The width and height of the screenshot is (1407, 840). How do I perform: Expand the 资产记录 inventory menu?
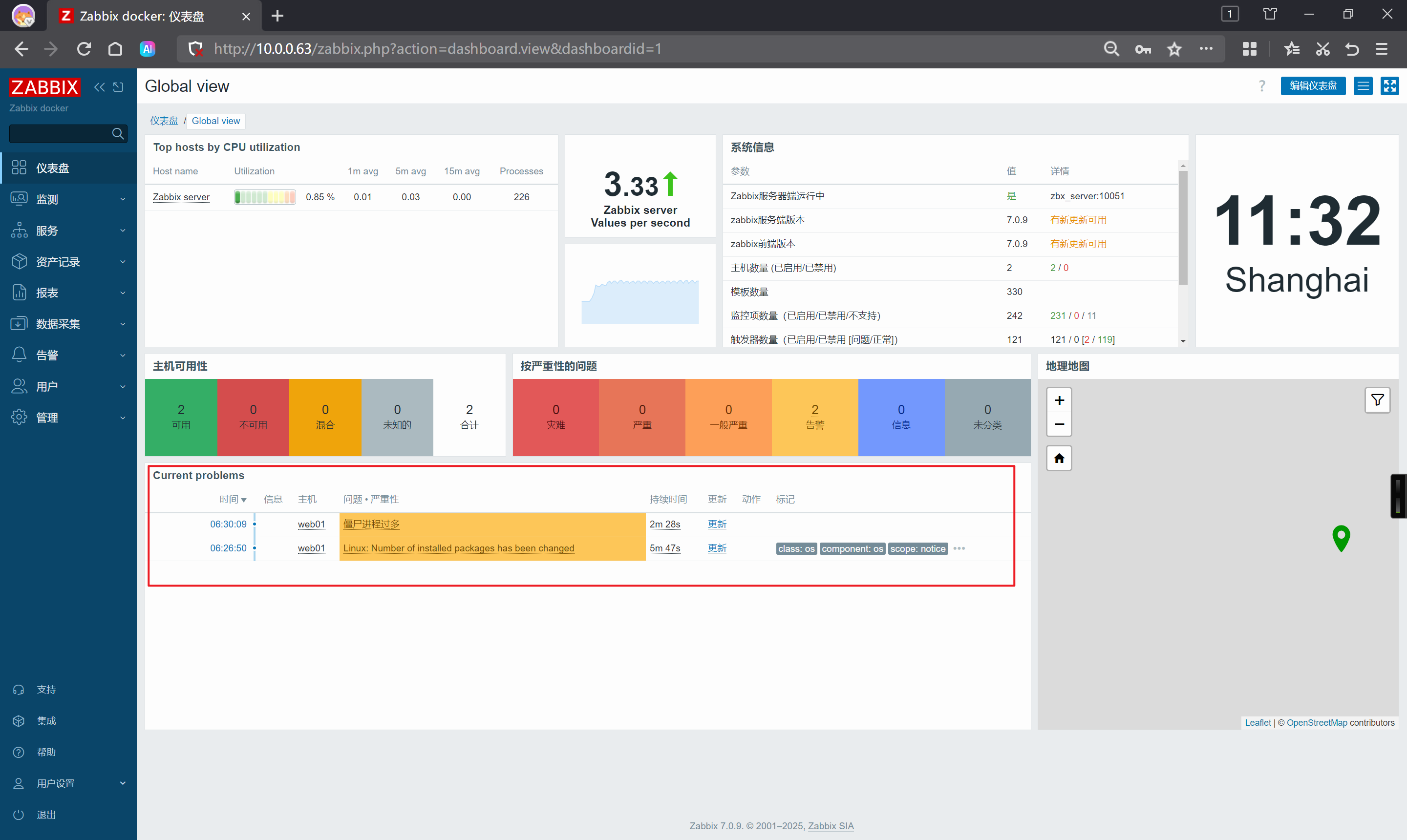(68, 261)
